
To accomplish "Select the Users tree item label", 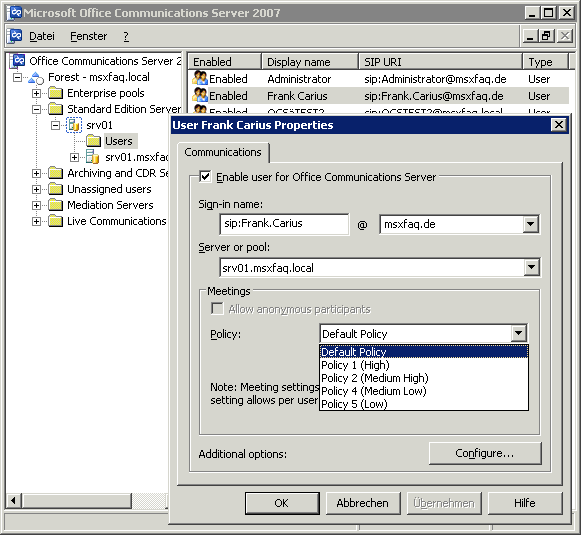I will (119, 141).
